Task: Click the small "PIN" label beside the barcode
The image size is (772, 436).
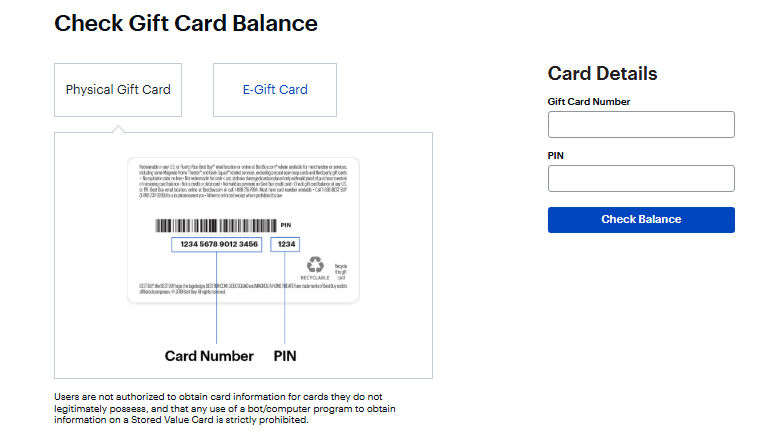Action: coord(285,225)
